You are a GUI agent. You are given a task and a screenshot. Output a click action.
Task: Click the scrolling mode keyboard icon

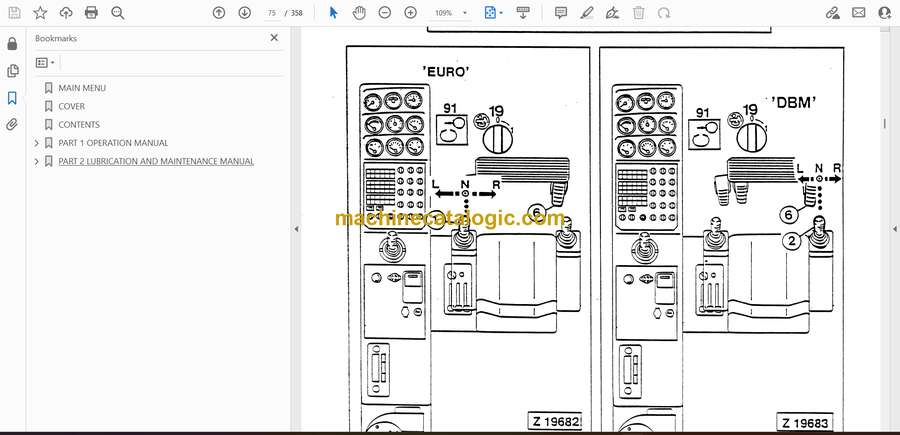(522, 13)
